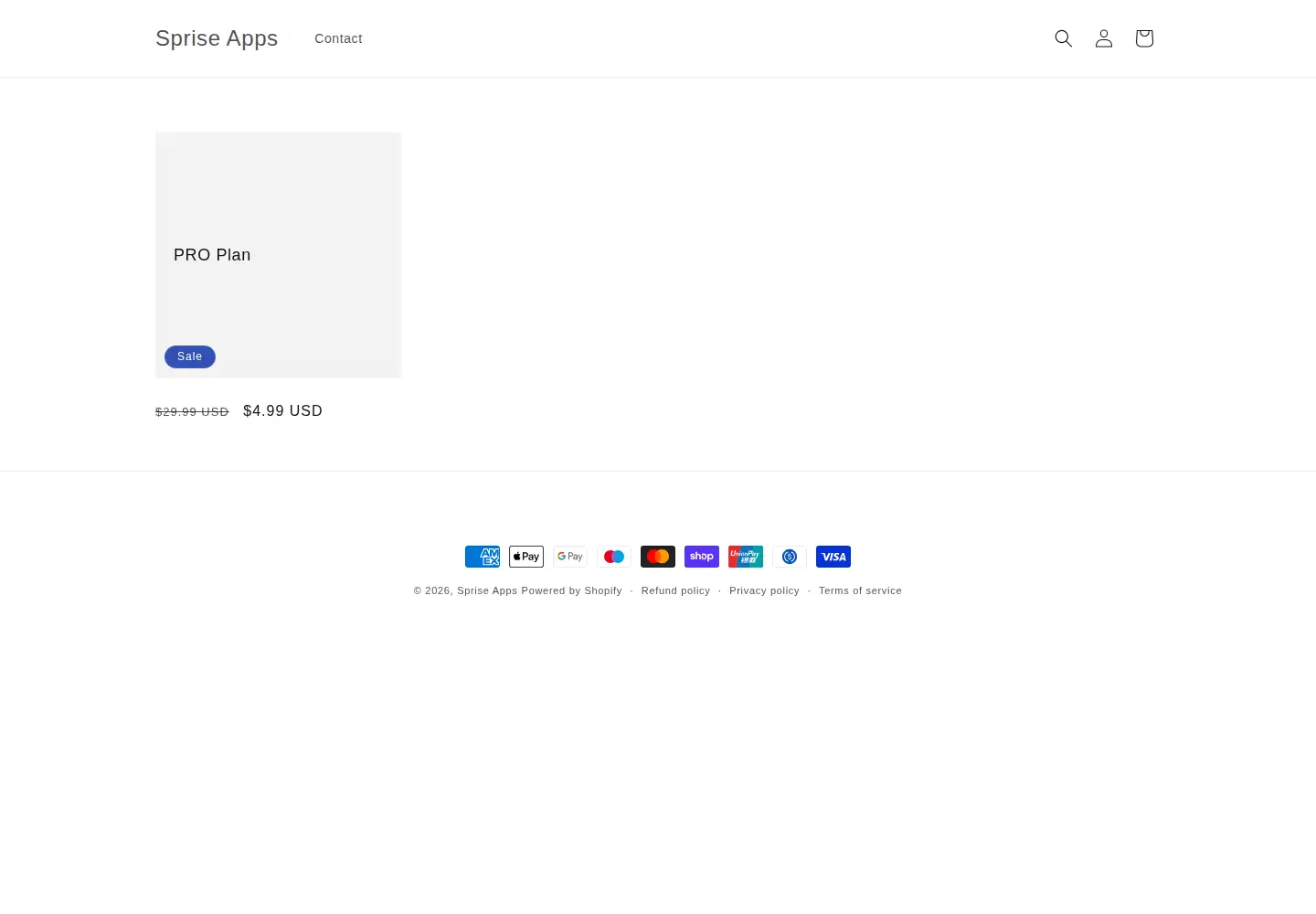Go to the Contact menu item
This screenshot has height=914, width=1316.
pos(338,38)
